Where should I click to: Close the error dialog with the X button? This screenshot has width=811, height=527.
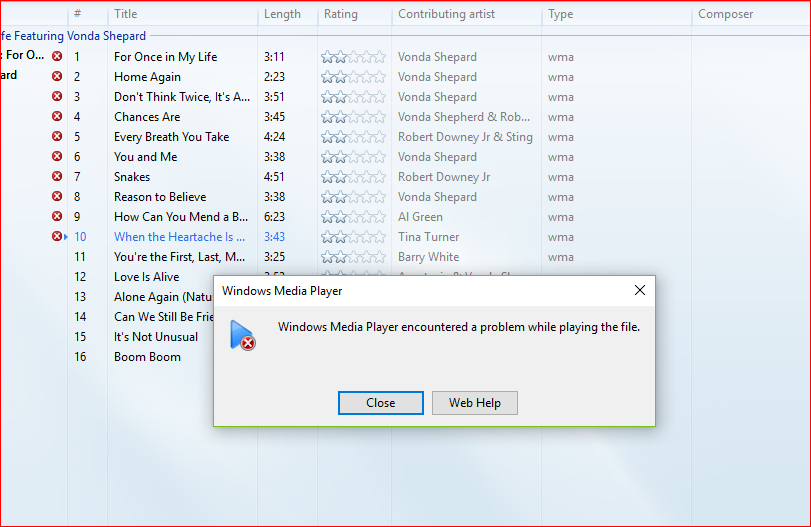pyautogui.click(x=640, y=290)
